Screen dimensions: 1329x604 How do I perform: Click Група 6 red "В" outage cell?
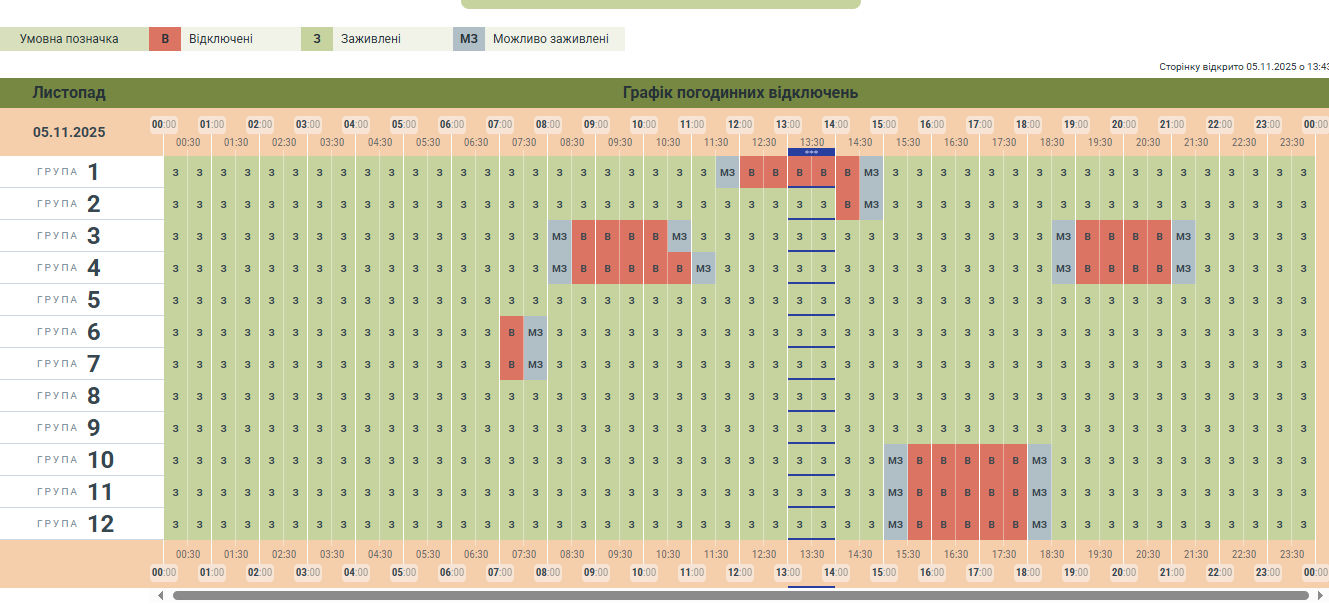tap(511, 332)
